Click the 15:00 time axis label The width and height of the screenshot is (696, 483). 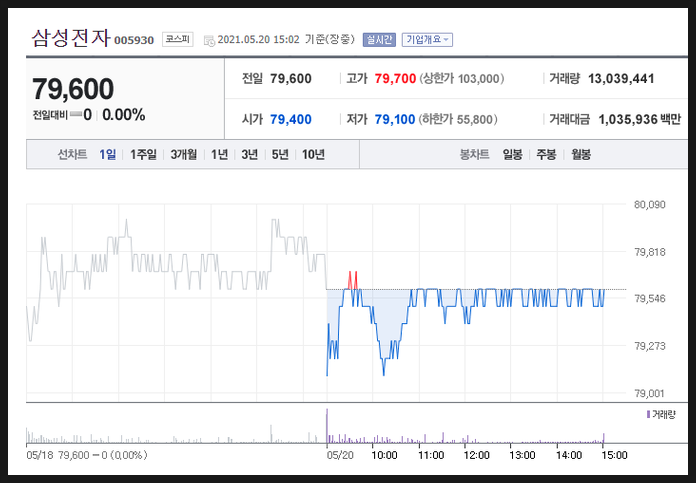(614, 455)
